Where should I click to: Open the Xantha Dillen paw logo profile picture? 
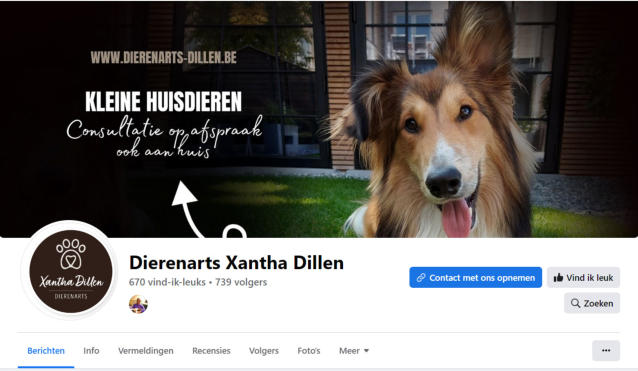click(x=71, y=271)
